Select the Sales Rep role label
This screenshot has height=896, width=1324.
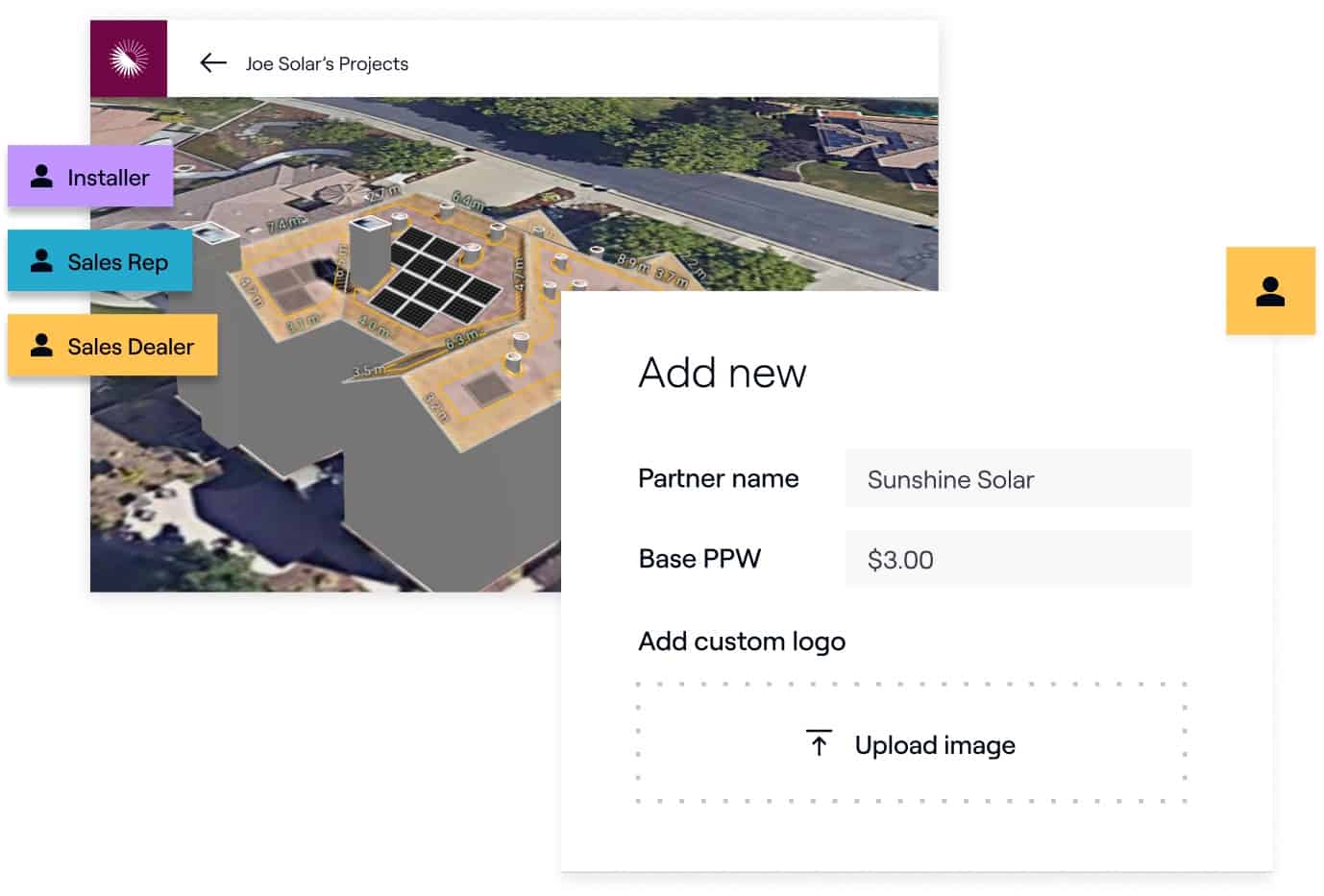117,261
